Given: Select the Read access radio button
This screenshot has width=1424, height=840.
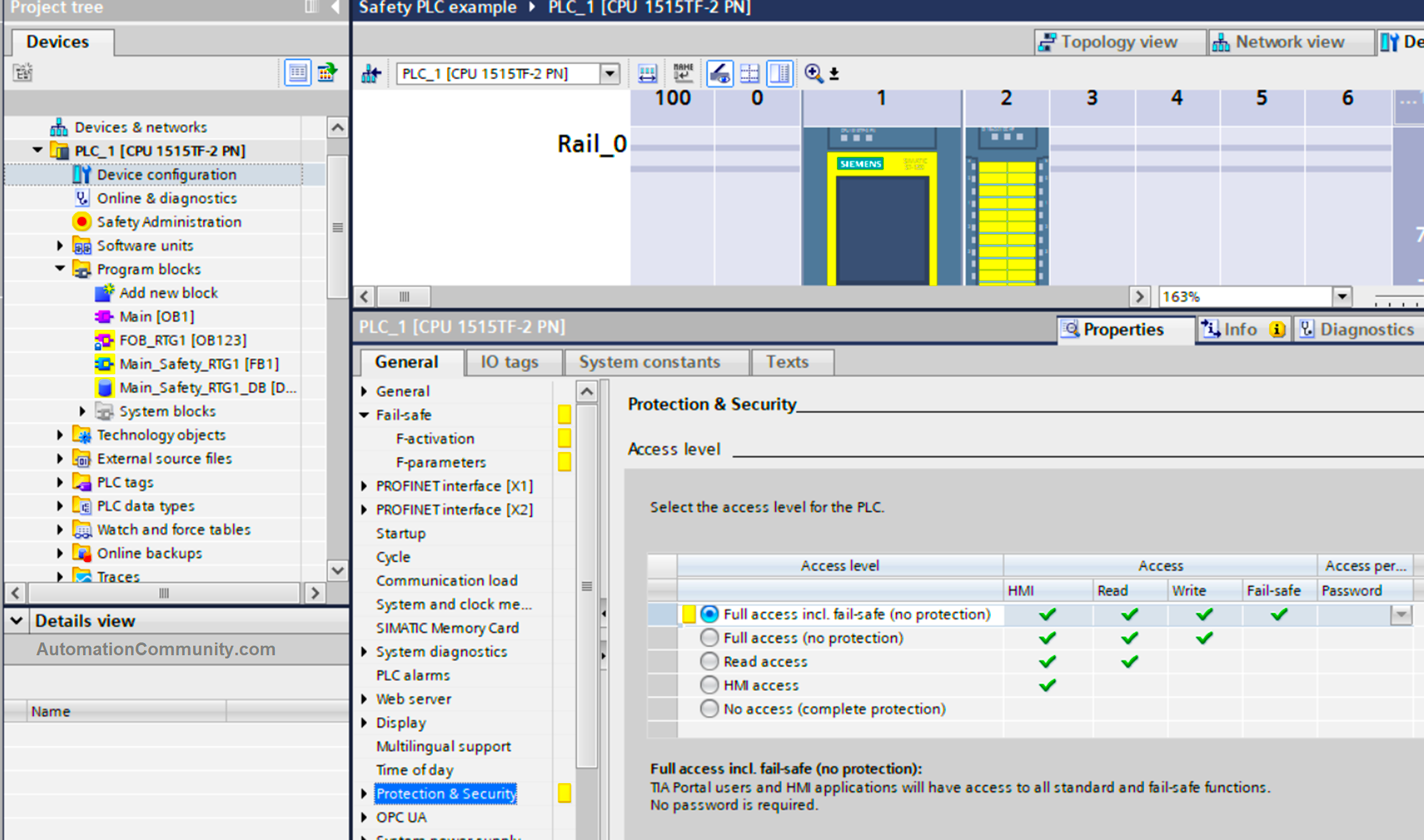Looking at the screenshot, I should [x=709, y=661].
